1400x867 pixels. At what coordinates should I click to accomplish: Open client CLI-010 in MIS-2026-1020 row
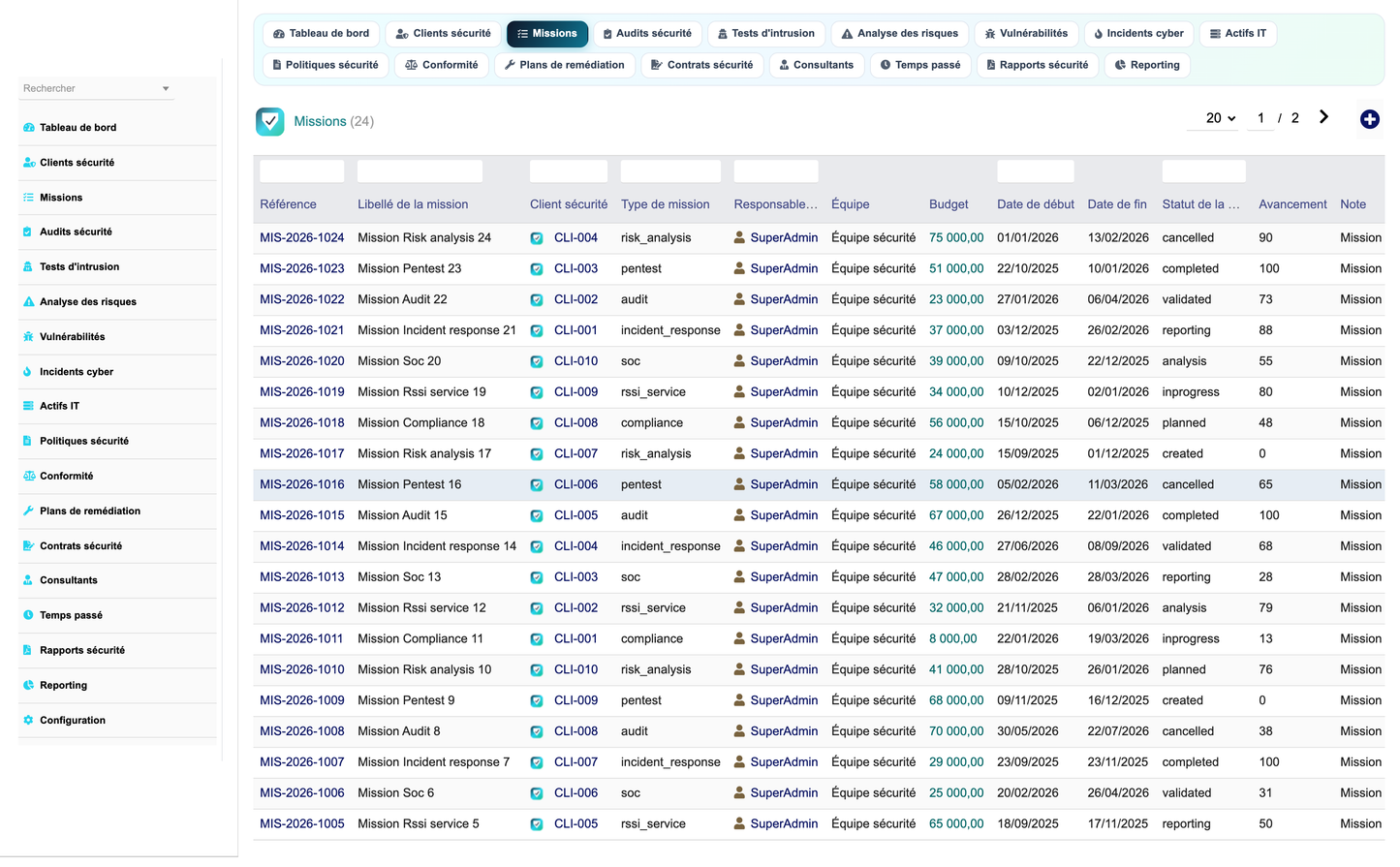coord(576,360)
